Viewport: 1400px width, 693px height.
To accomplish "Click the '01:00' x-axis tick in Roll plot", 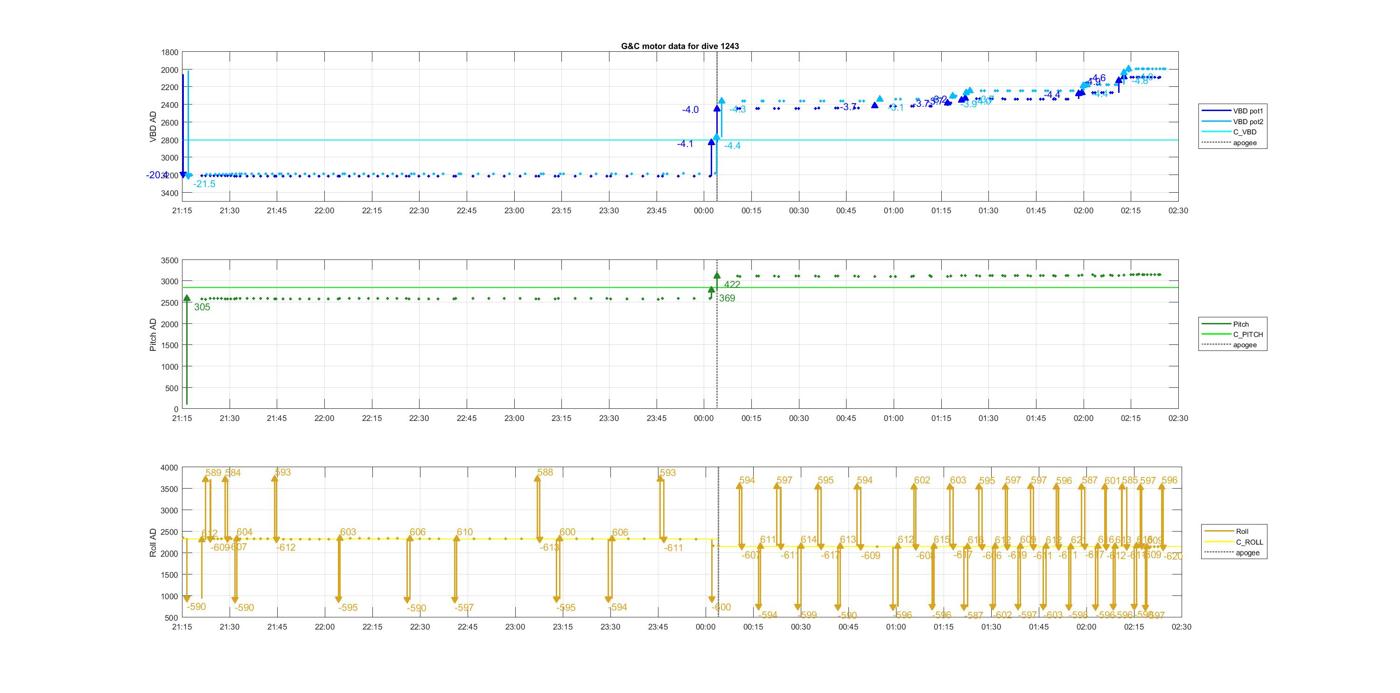I will [x=895, y=628].
